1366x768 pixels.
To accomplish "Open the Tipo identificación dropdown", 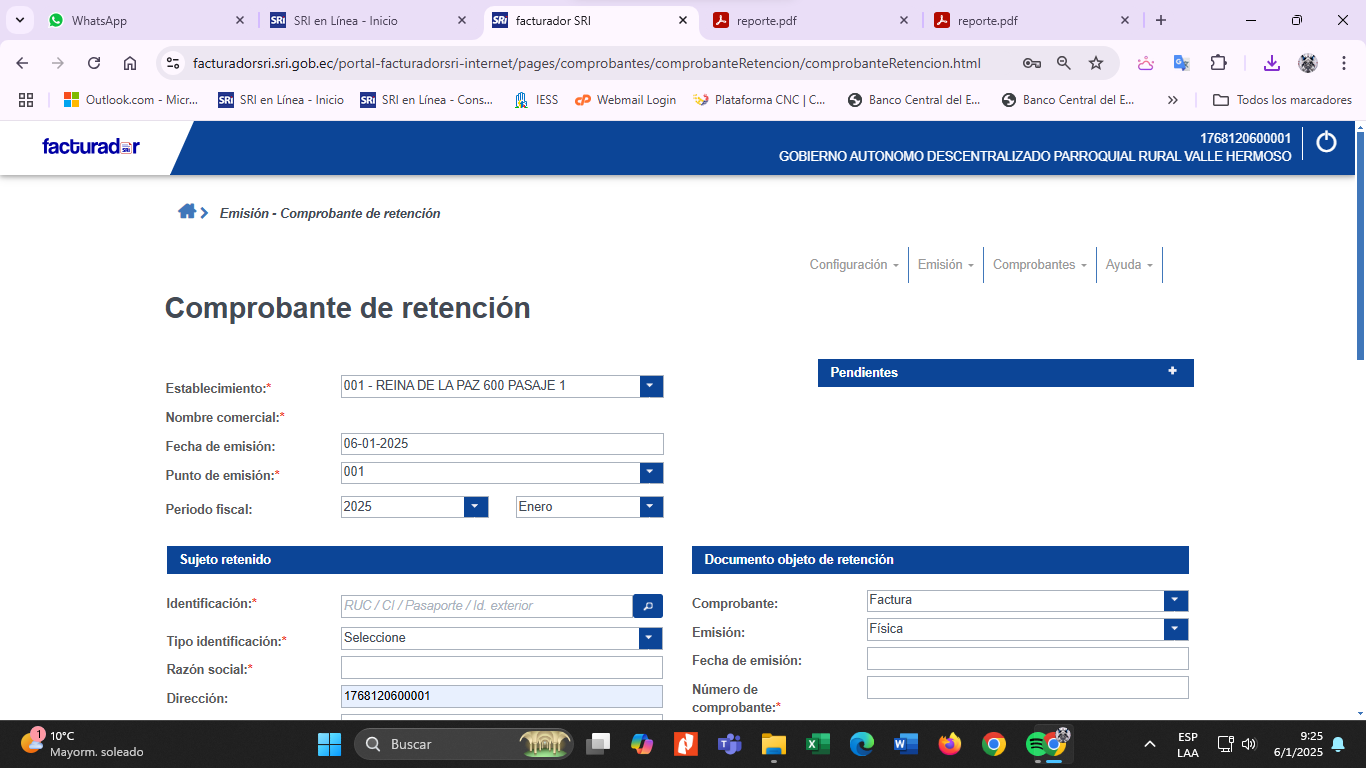I will click(x=651, y=638).
